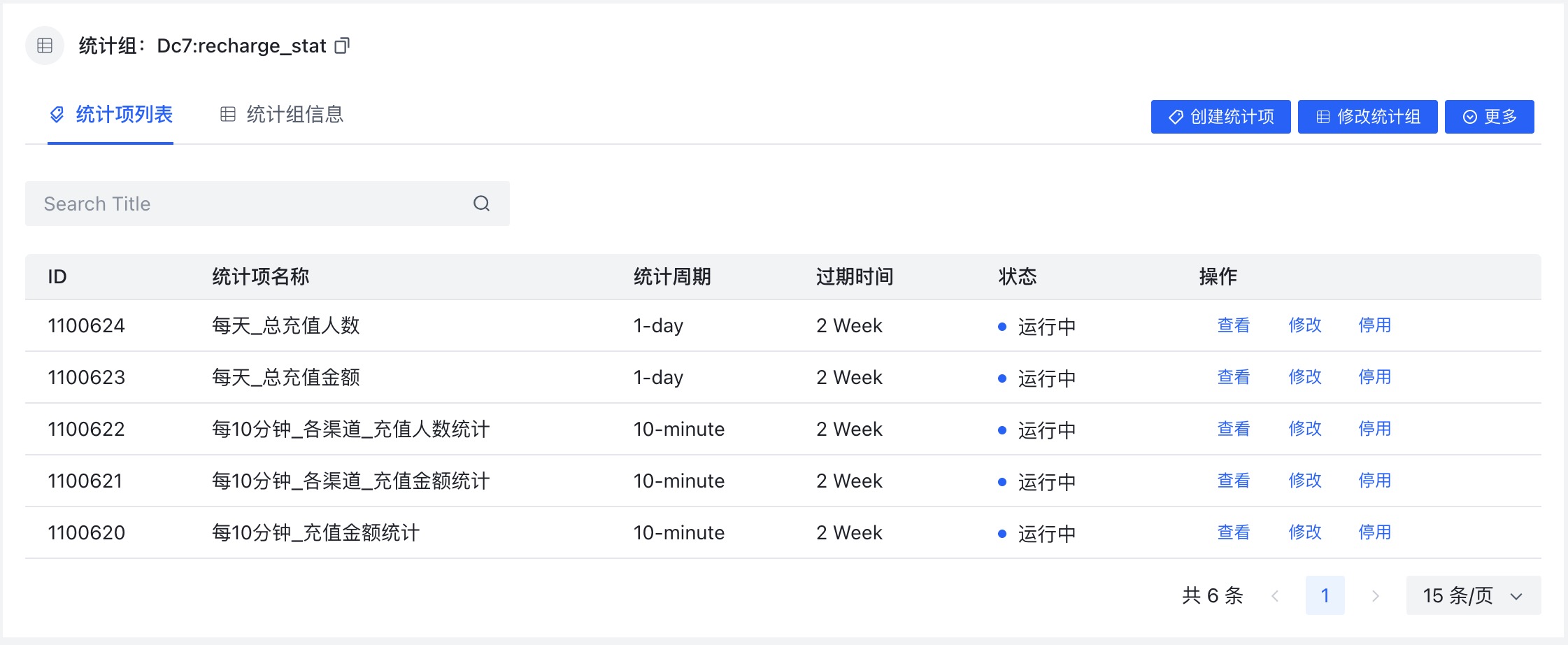The image size is (1568, 645).
Task: Open the 统计项列表 tab
Action: (x=111, y=115)
